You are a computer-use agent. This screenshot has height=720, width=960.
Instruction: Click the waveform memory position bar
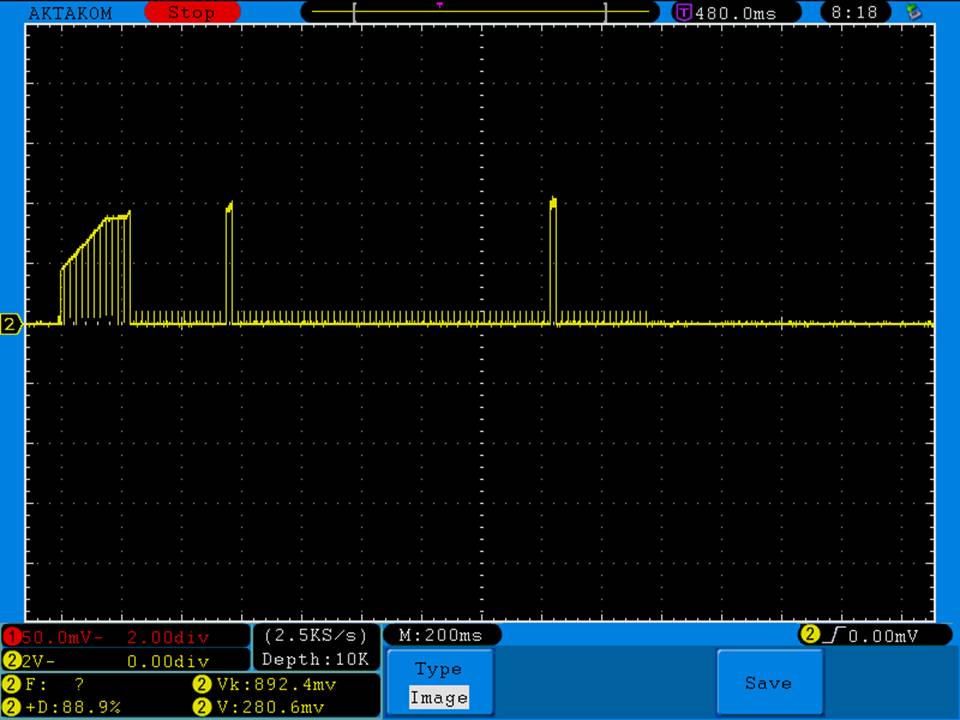tap(480, 13)
